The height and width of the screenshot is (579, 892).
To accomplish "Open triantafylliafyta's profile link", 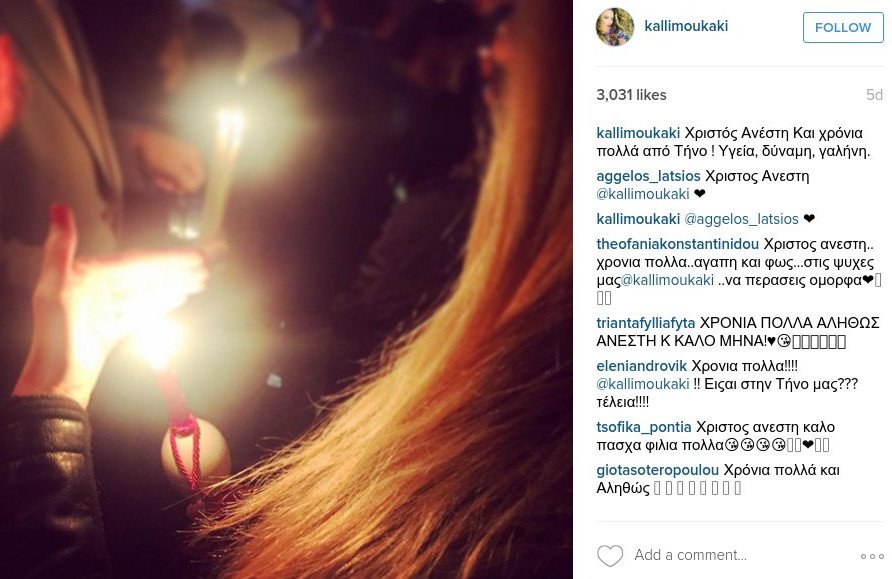I will coord(646,323).
